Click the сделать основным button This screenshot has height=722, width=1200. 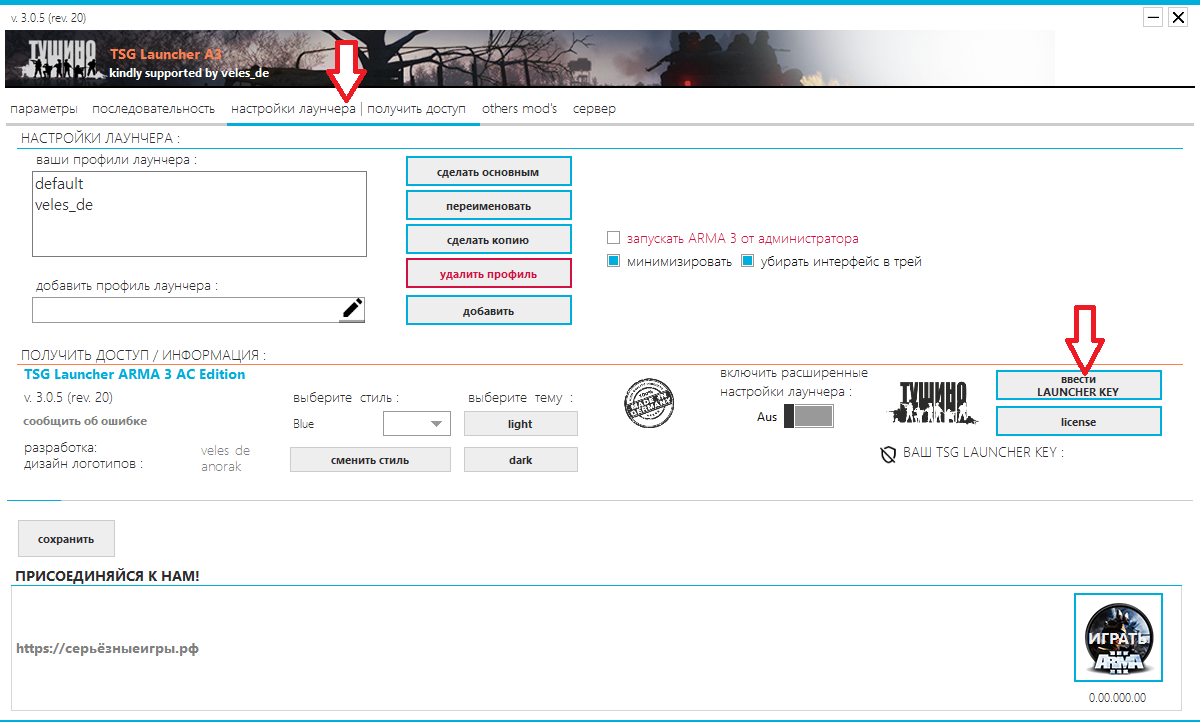click(488, 171)
